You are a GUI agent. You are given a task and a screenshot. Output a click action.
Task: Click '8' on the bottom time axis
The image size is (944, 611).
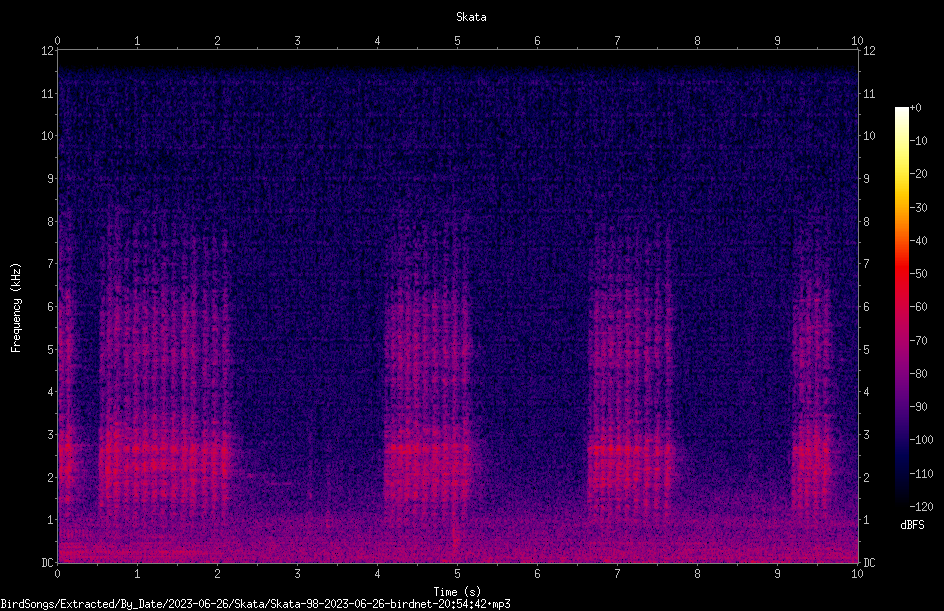(697, 574)
